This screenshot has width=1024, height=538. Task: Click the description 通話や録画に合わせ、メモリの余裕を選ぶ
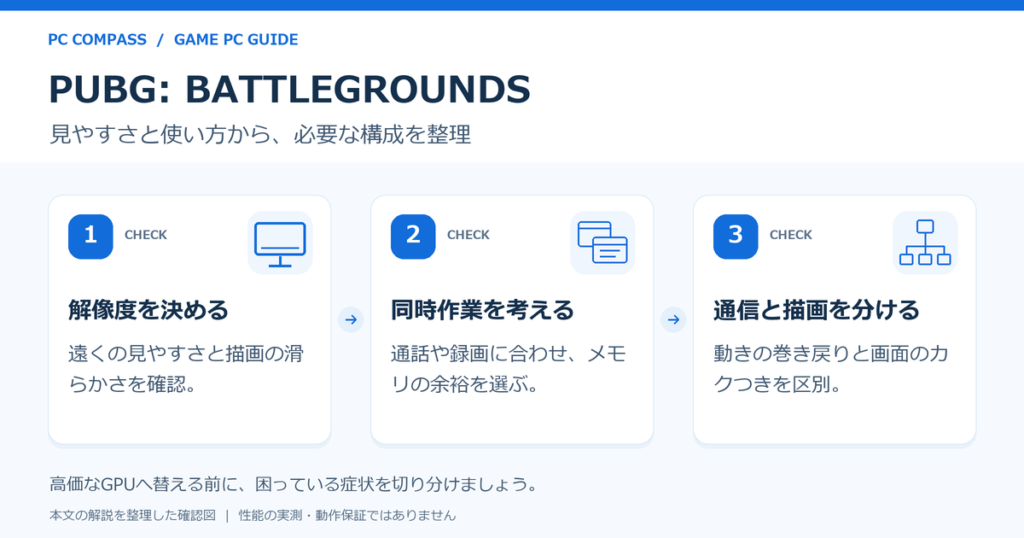click(509, 369)
